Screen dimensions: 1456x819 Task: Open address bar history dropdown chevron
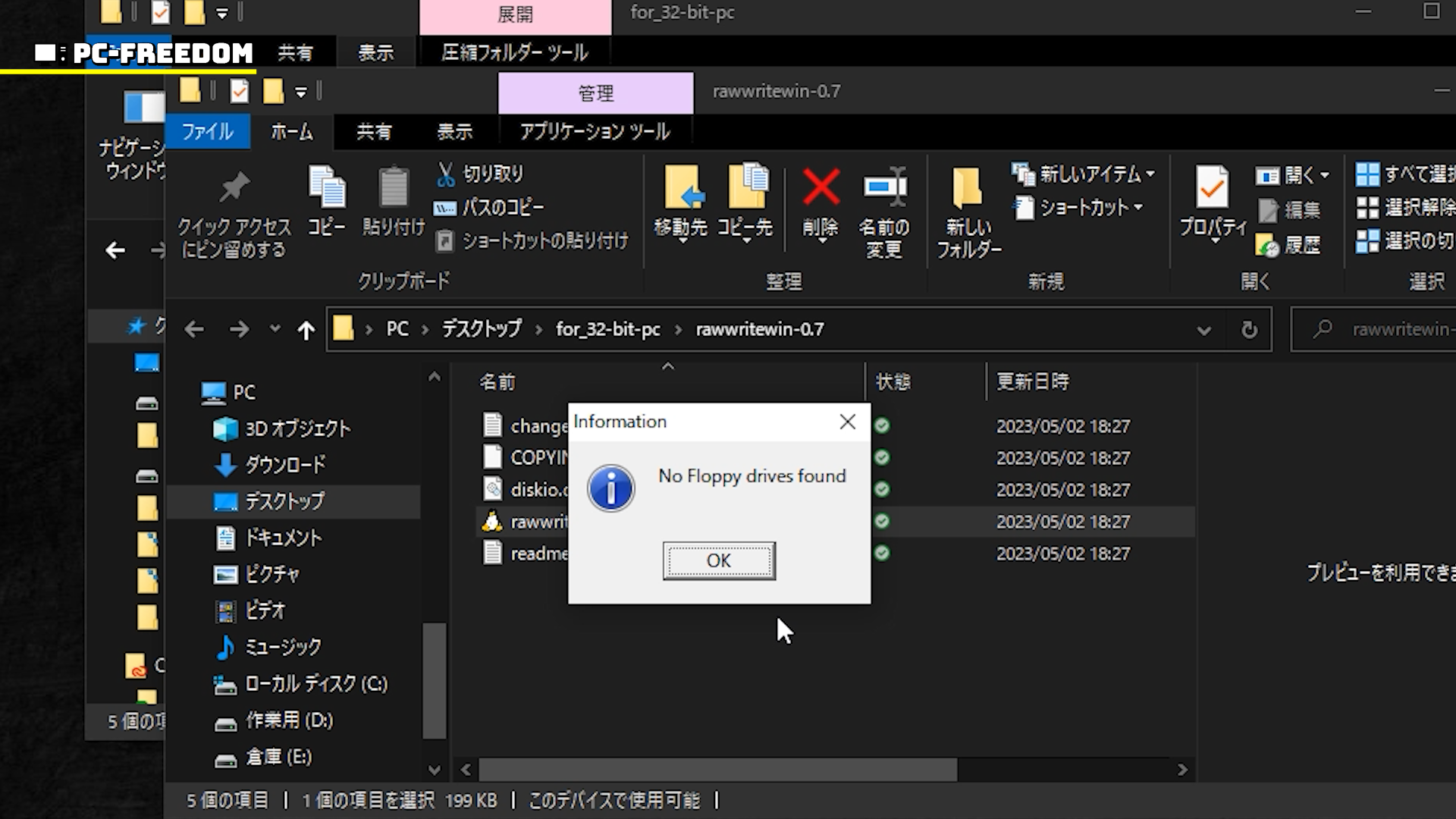[1203, 330]
